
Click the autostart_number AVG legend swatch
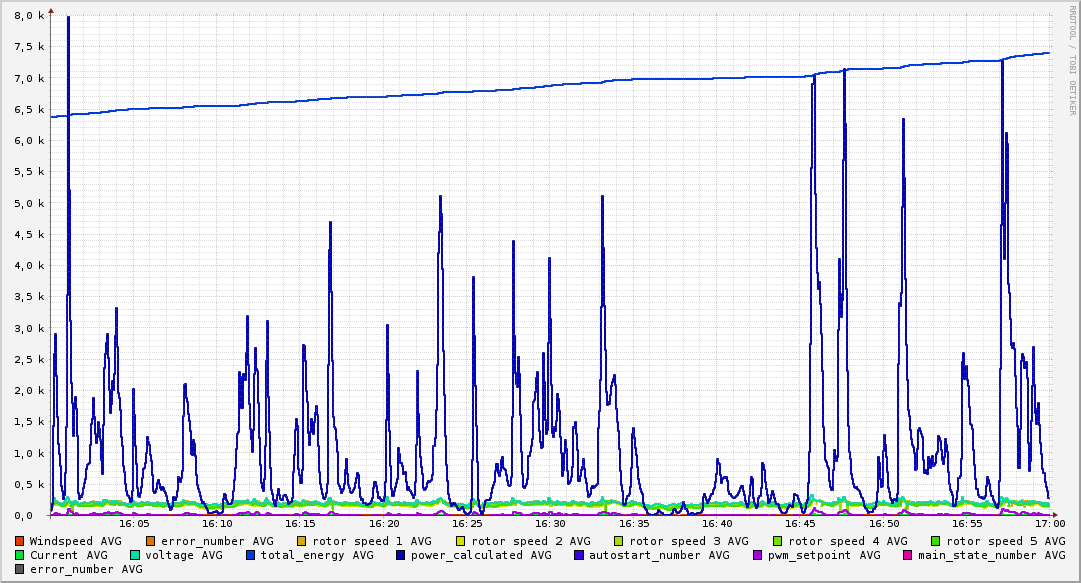tap(578, 555)
